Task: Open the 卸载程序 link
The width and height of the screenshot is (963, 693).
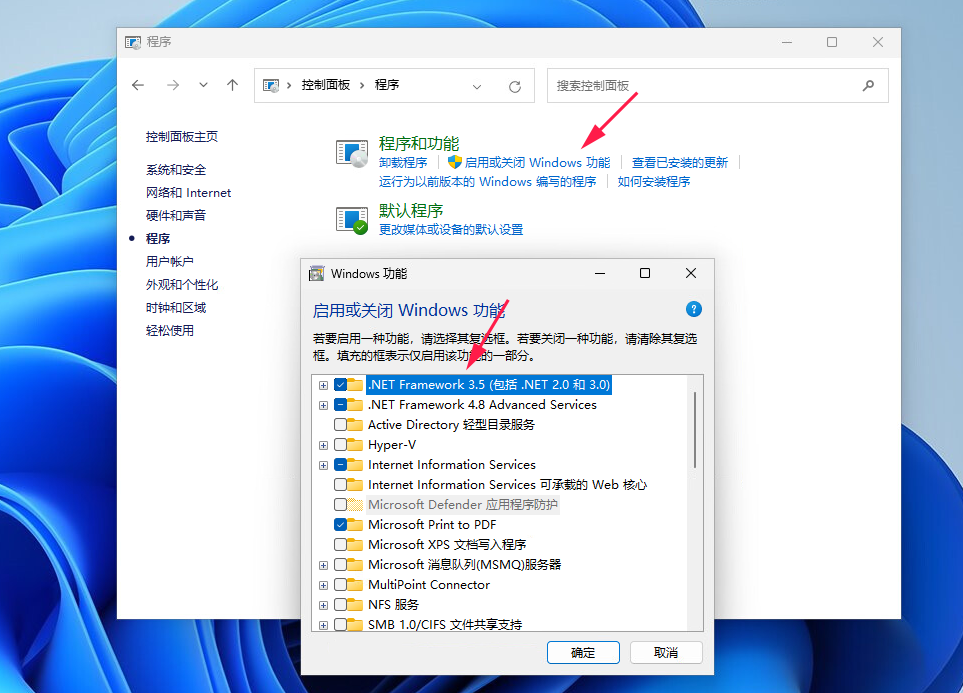Action: [403, 163]
